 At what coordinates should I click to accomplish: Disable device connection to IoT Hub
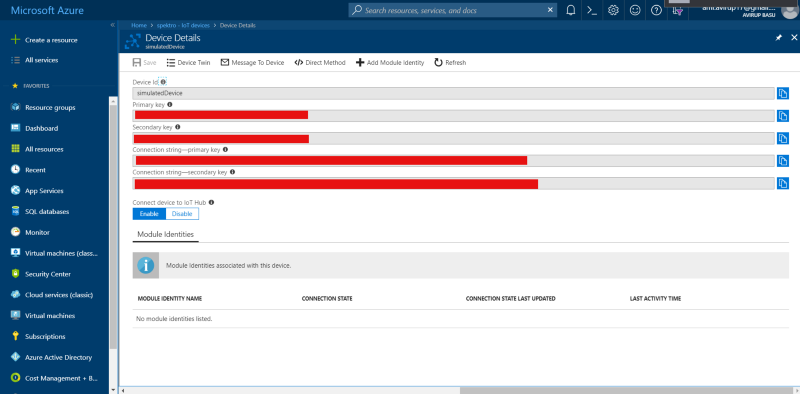[x=182, y=214]
